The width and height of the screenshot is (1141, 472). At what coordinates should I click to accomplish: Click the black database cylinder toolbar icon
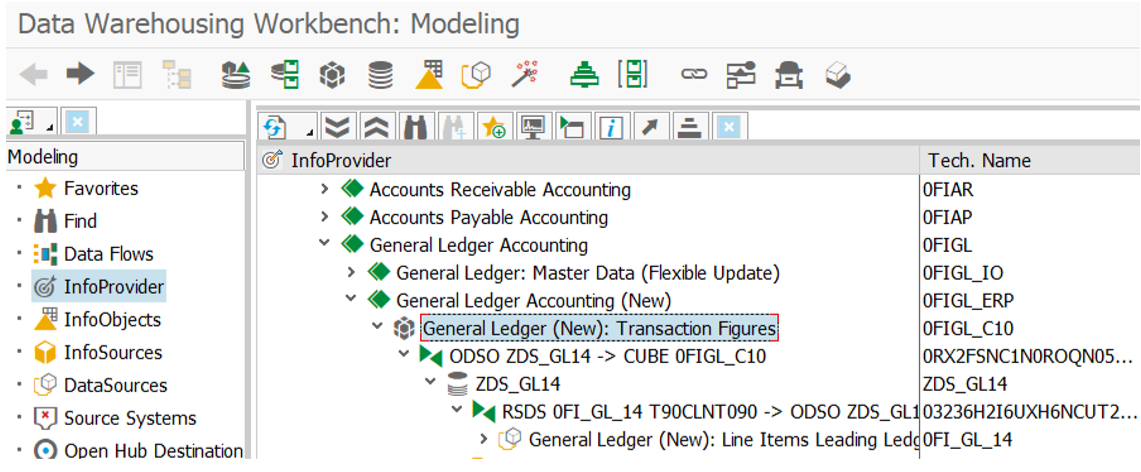380,74
